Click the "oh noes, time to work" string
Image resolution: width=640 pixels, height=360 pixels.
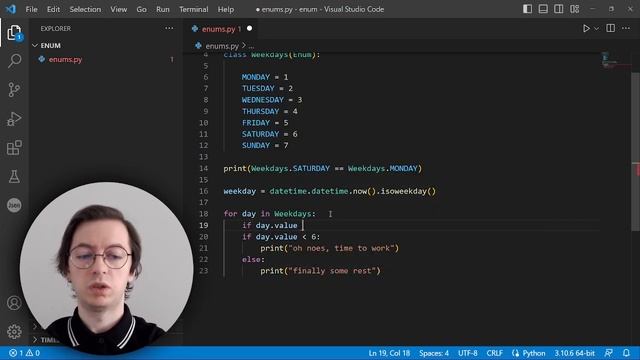[341, 248]
